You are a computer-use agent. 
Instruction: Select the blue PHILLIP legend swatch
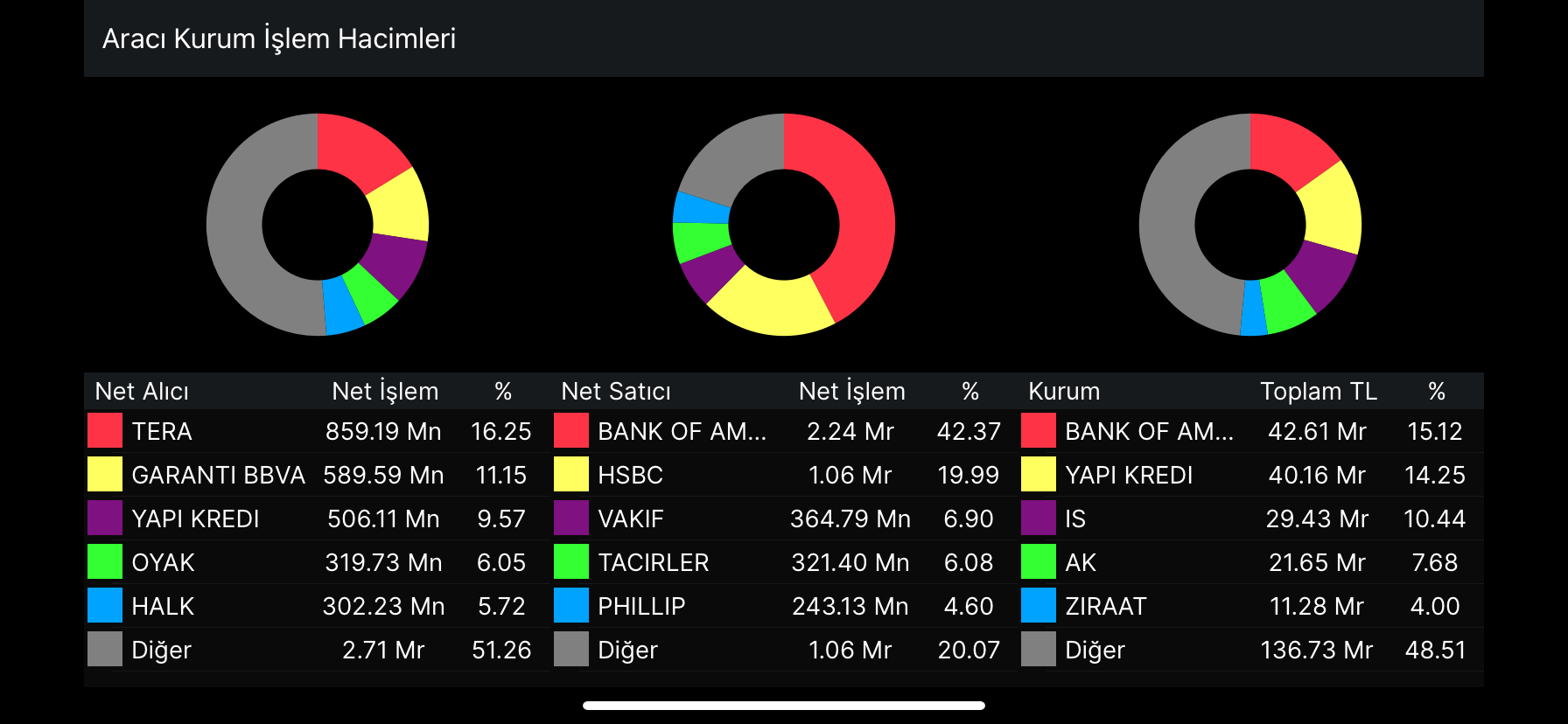click(571, 606)
